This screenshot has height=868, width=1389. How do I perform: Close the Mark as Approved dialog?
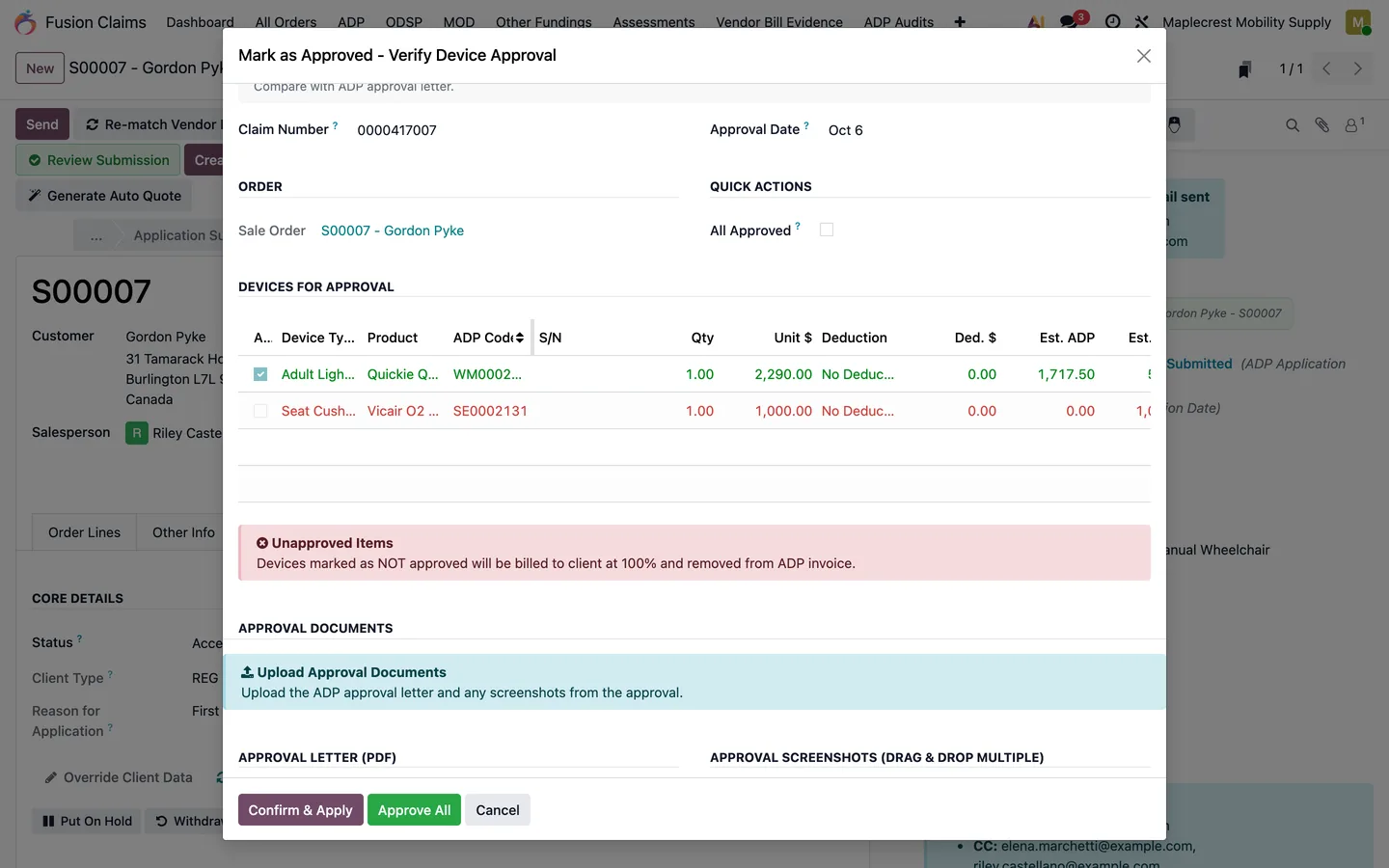[x=1144, y=56]
